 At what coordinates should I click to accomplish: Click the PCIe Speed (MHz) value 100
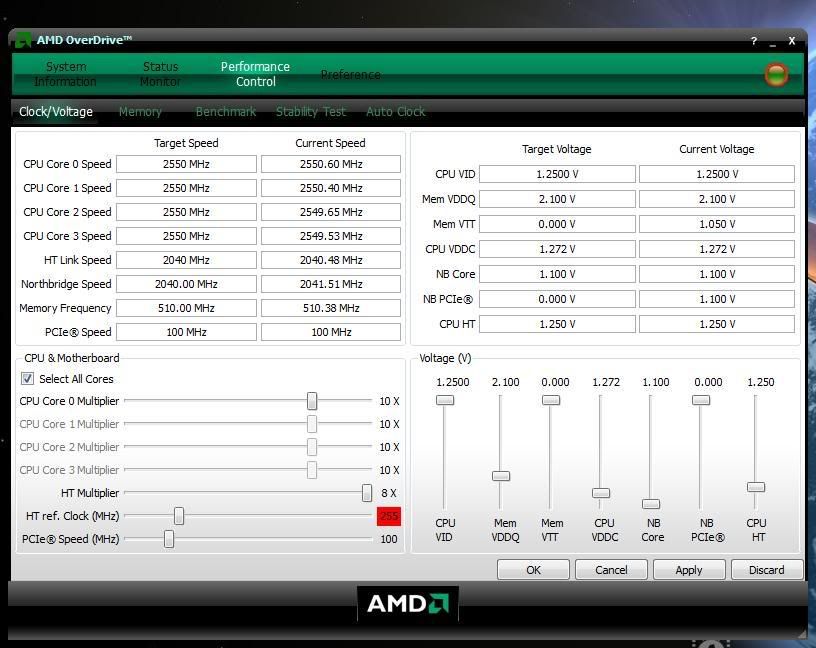pyautogui.click(x=389, y=539)
